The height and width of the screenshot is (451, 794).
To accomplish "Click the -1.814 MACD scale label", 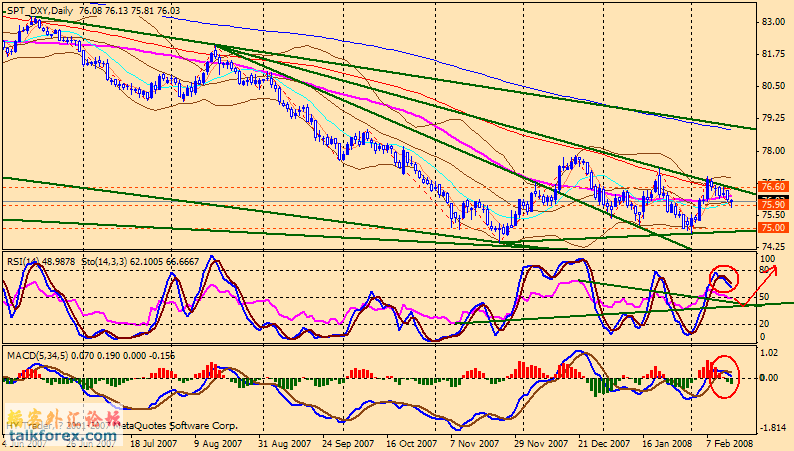I will click(x=773, y=428).
